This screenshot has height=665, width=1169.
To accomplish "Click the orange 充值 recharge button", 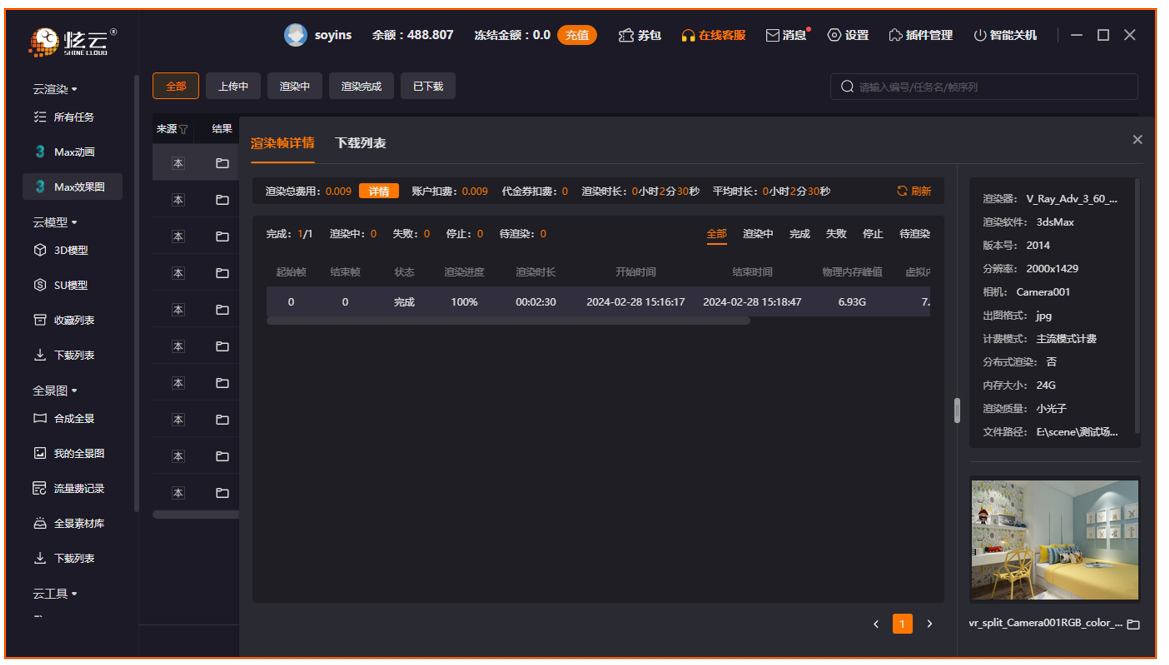I will coord(576,35).
